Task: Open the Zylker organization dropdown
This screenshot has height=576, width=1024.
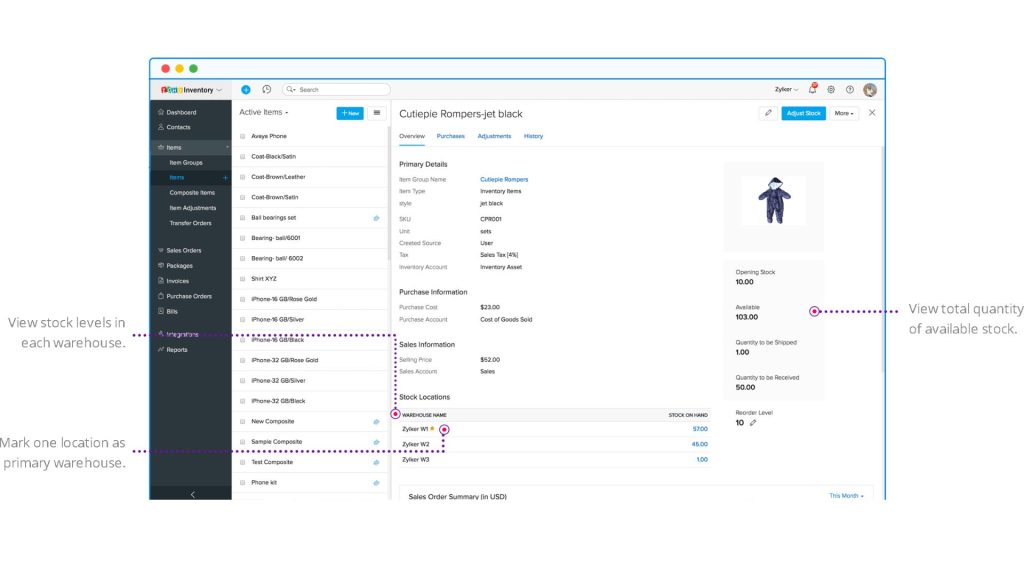Action: click(786, 89)
